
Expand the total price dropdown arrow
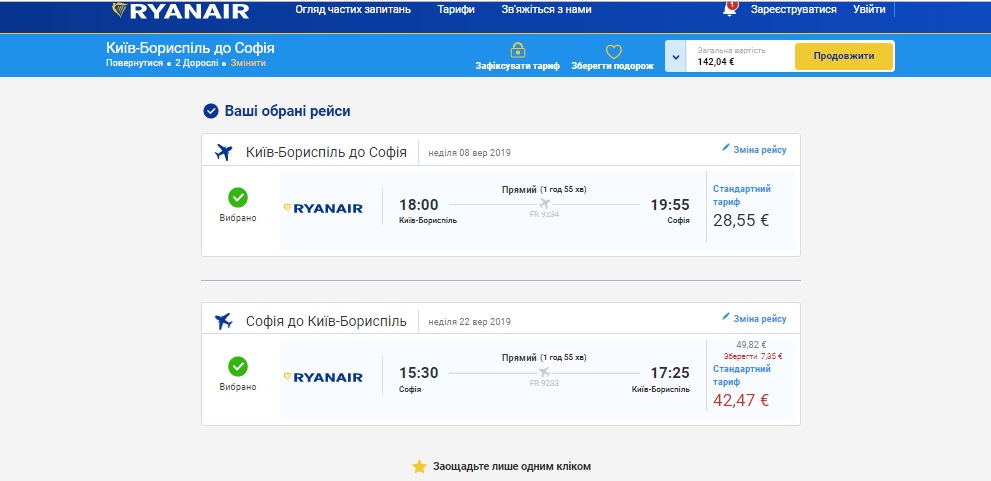(677, 56)
